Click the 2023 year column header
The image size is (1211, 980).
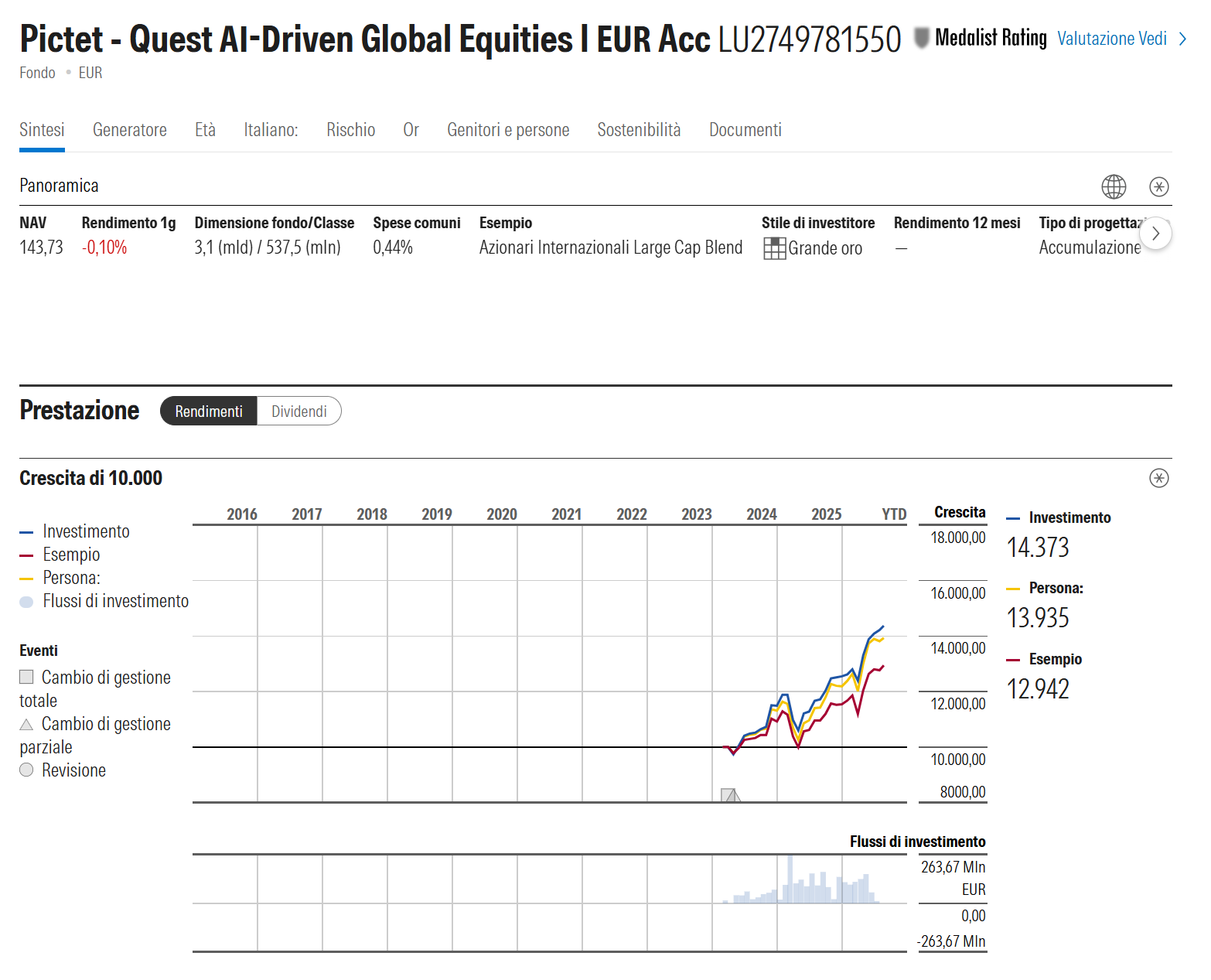click(x=697, y=514)
